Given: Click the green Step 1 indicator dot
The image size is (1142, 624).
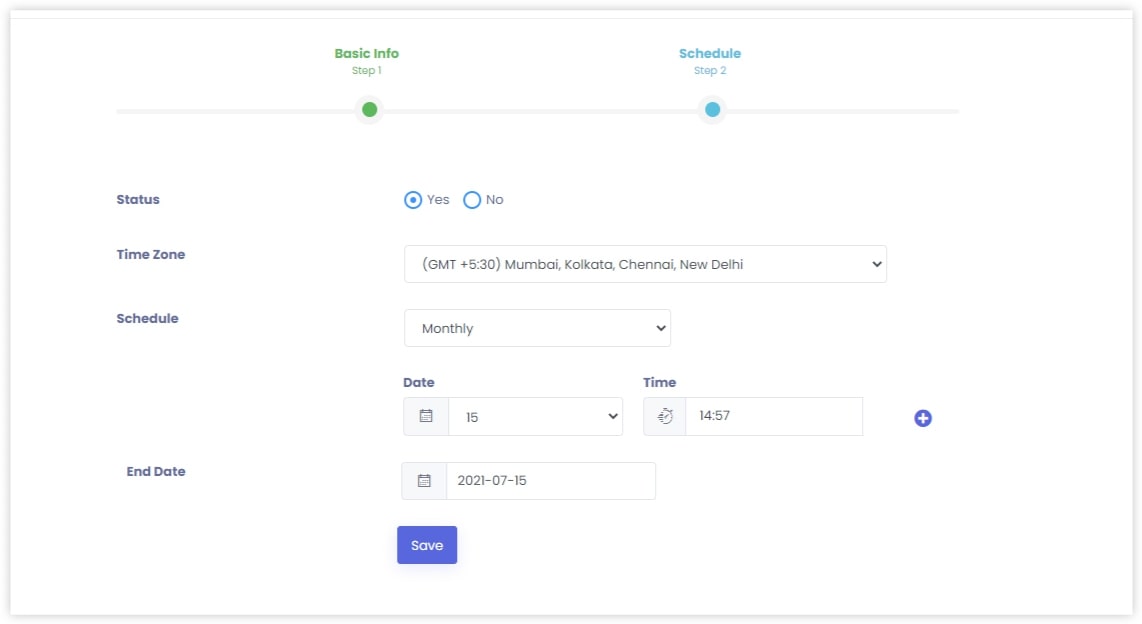Looking at the screenshot, I should 368,109.
